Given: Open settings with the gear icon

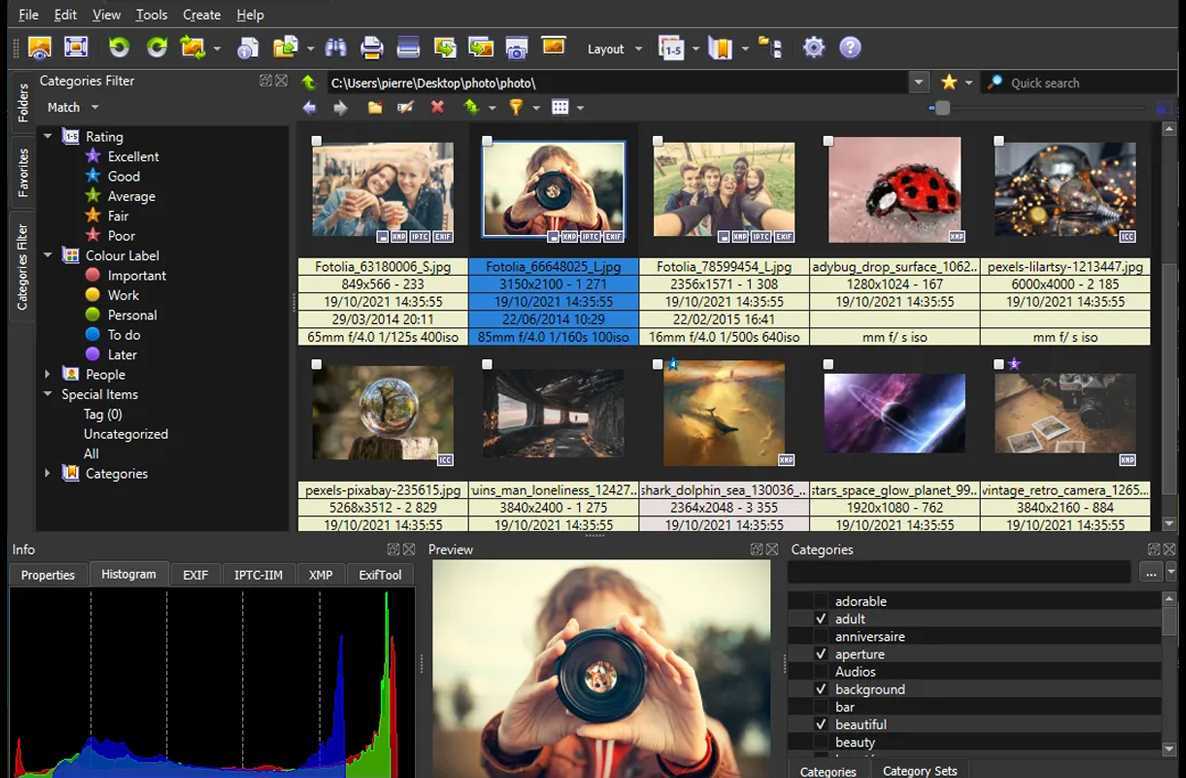Looking at the screenshot, I should coord(814,47).
